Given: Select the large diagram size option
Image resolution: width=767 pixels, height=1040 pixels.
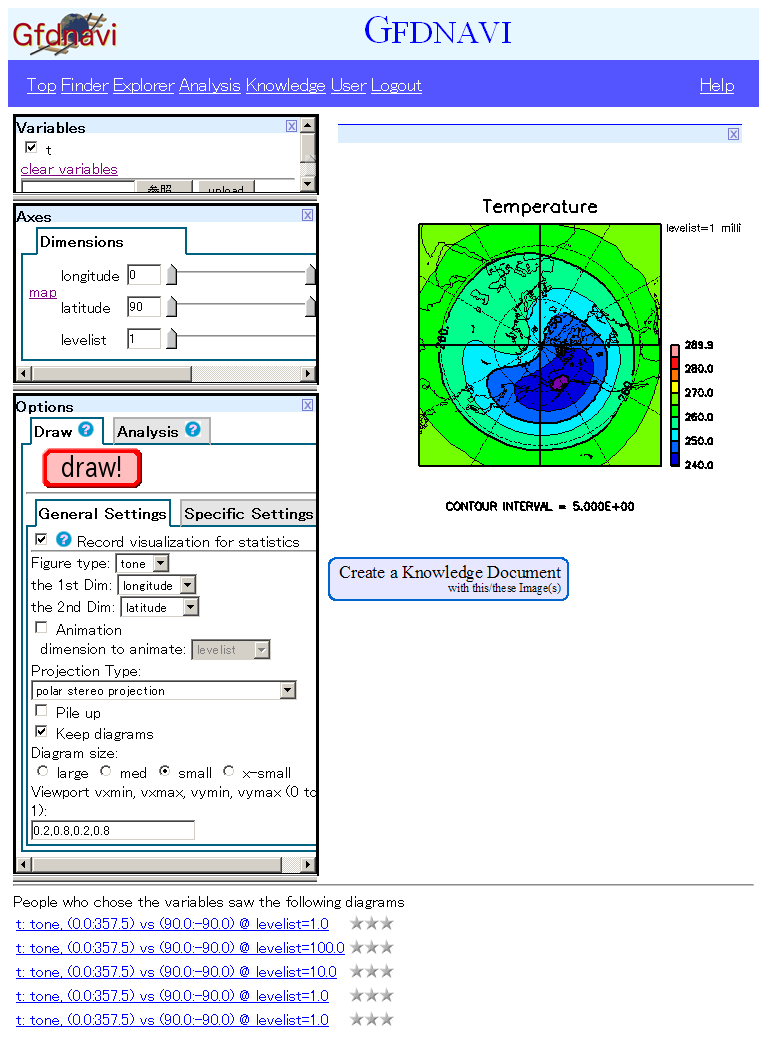Looking at the screenshot, I should click(x=42, y=771).
